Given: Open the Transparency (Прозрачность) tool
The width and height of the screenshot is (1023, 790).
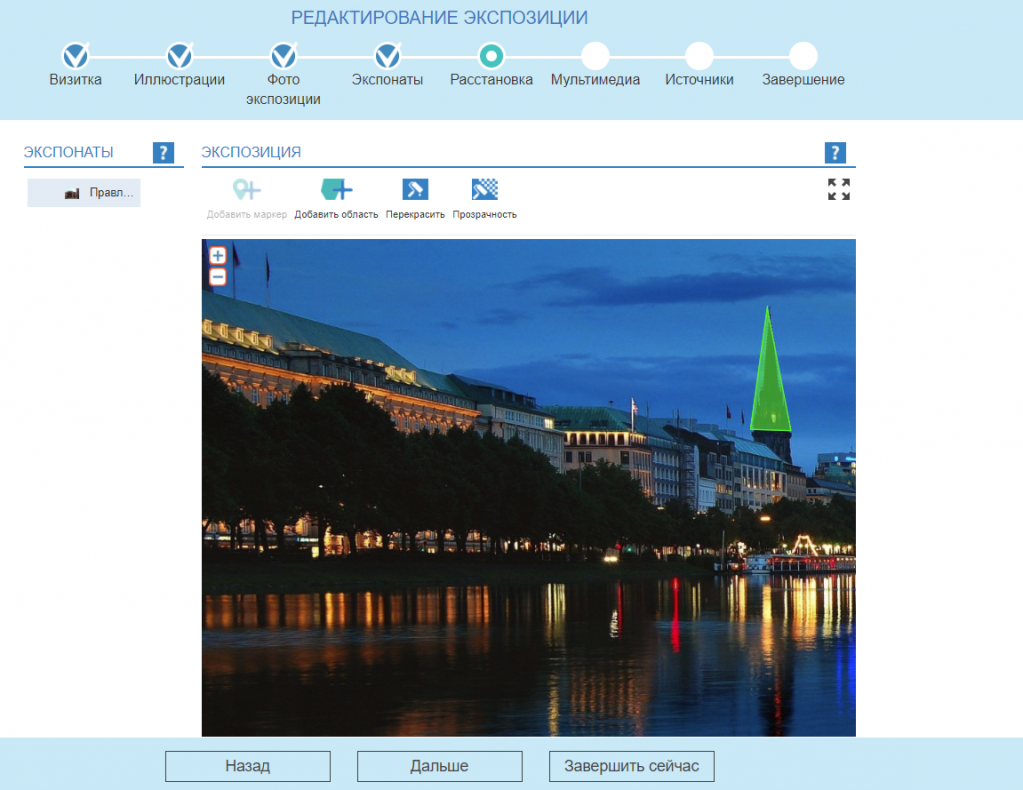Looking at the screenshot, I should pyautogui.click(x=484, y=190).
